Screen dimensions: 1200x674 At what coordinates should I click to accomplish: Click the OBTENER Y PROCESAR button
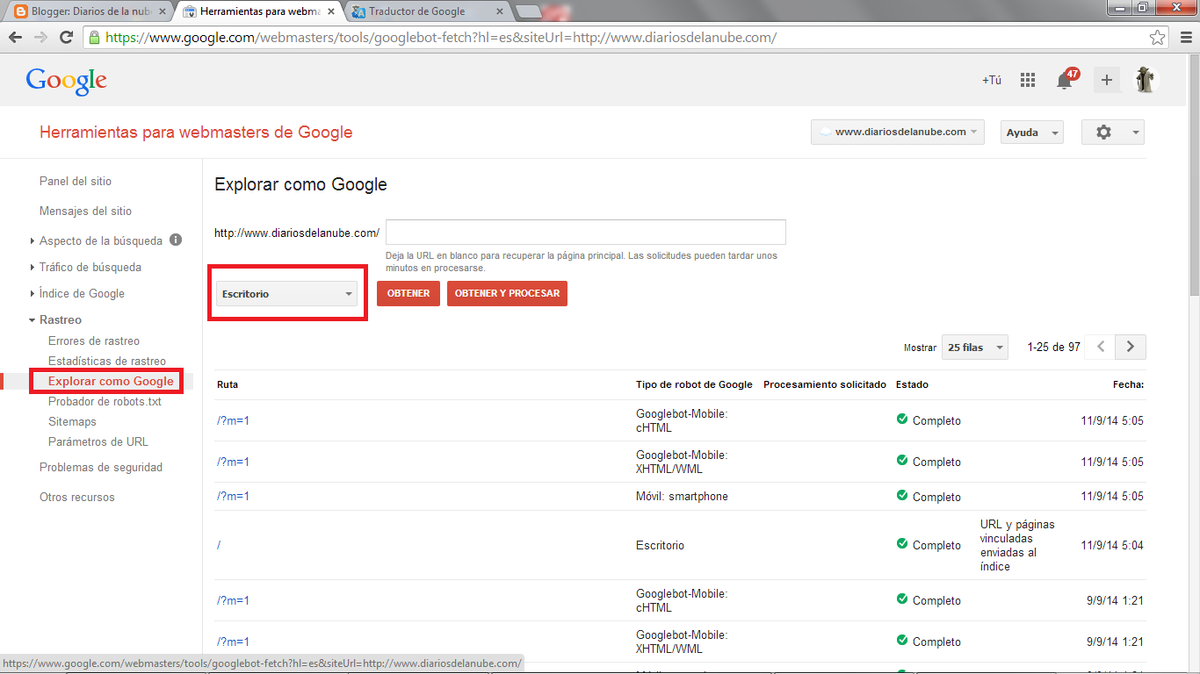point(507,293)
